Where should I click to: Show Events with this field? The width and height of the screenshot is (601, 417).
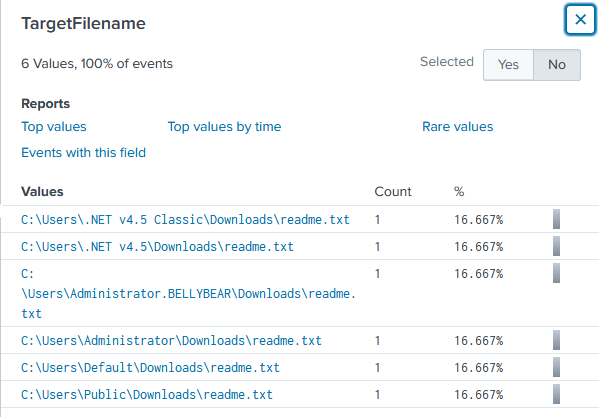pos(84,153)
